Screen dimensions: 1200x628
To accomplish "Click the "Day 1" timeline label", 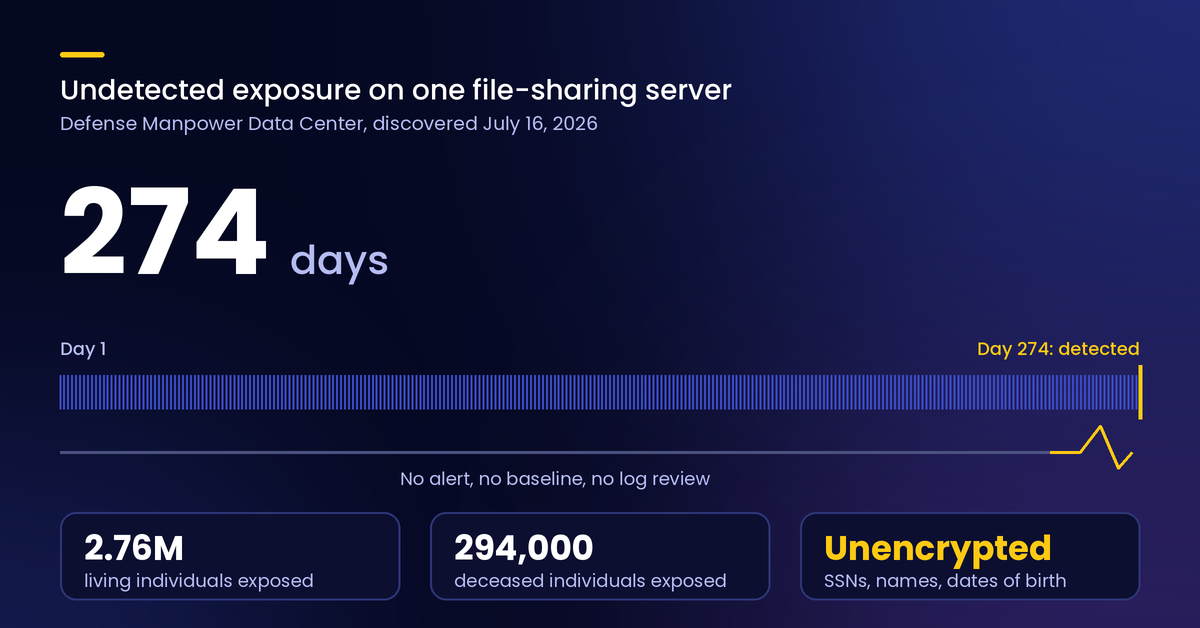I will tap(83, 349).
